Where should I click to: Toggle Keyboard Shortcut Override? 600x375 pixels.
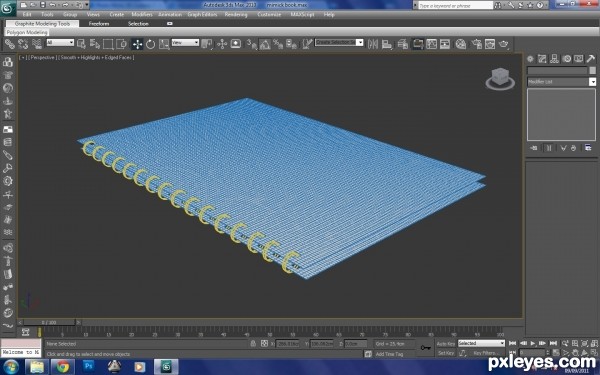tap(236, 44)
